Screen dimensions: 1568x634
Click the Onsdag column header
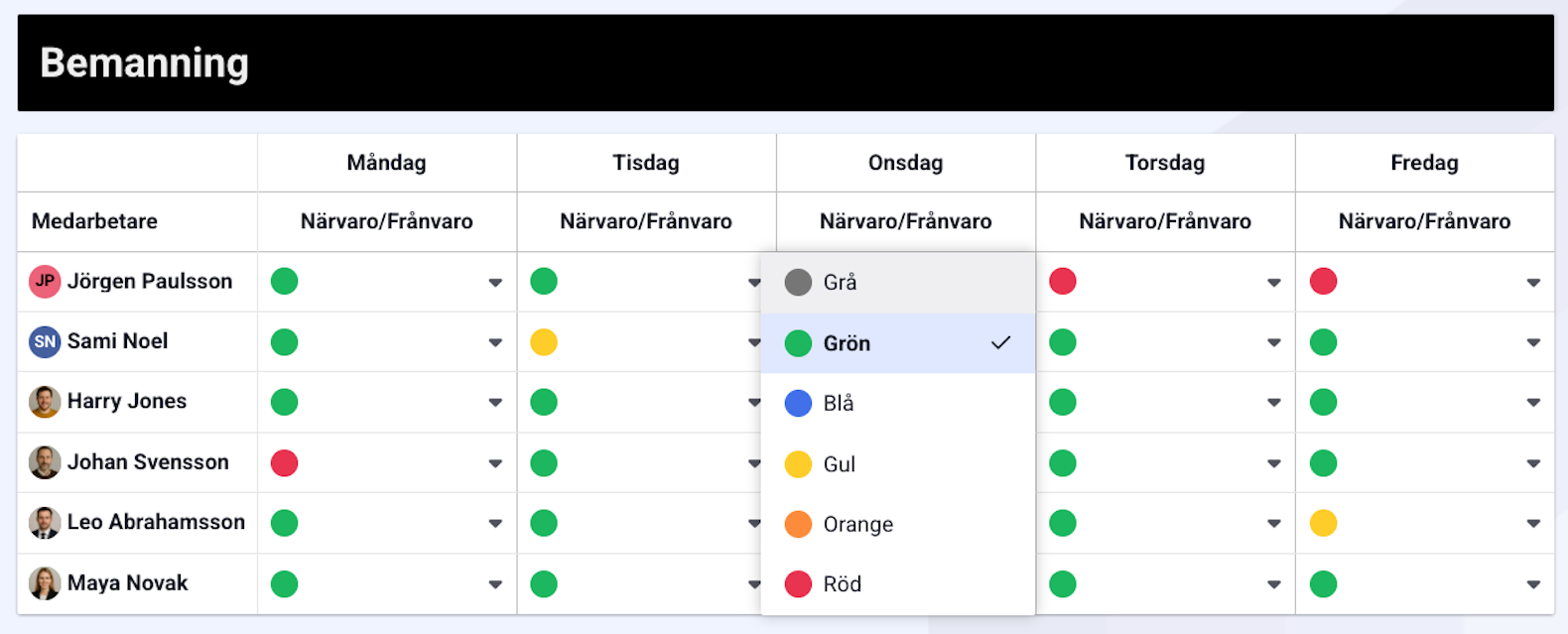(905, 163)
